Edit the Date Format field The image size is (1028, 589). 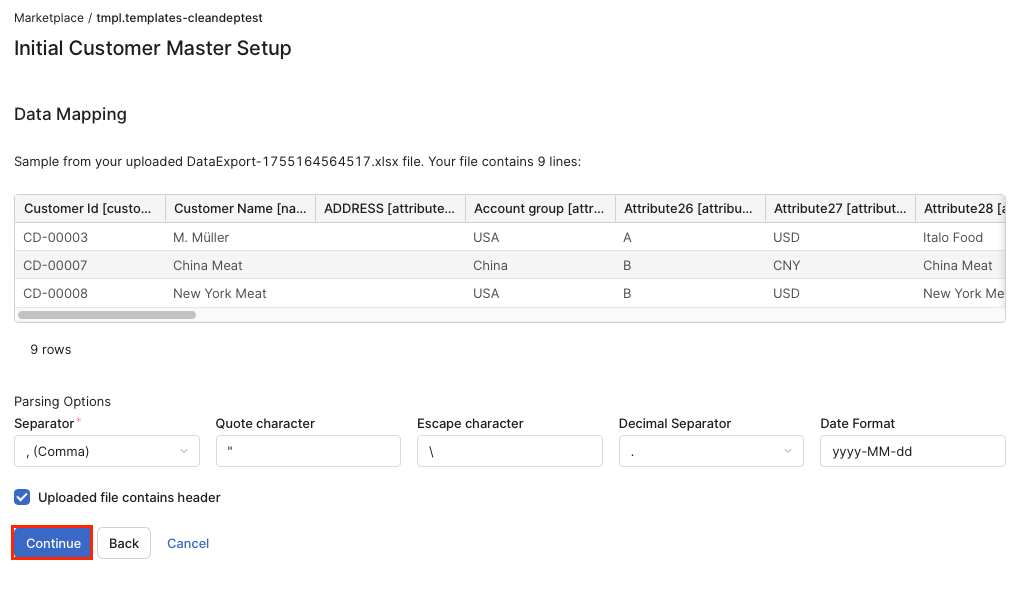(912, 451)
